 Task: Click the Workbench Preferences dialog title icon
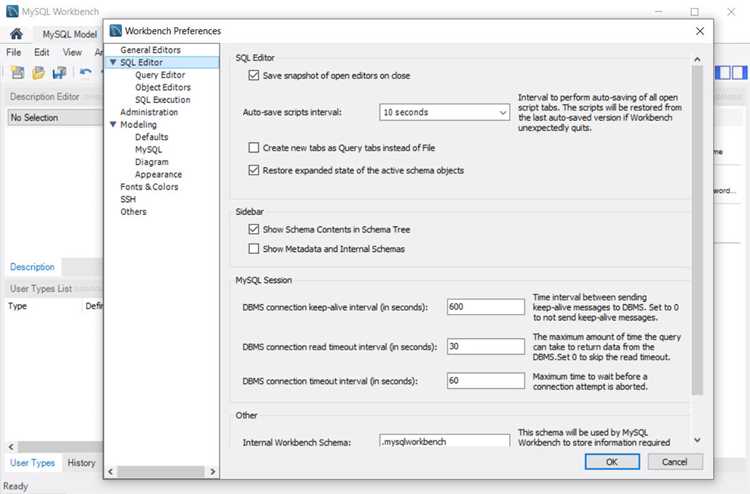(x=116, y=31)
